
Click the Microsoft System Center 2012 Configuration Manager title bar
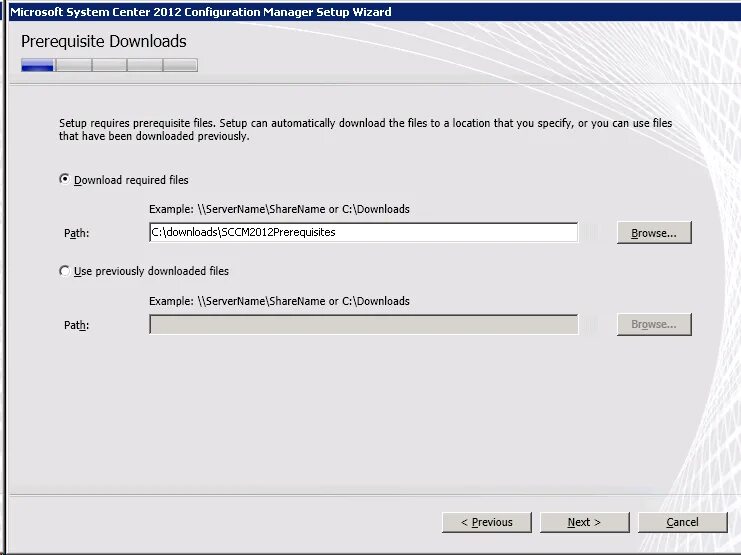[373, 12]
